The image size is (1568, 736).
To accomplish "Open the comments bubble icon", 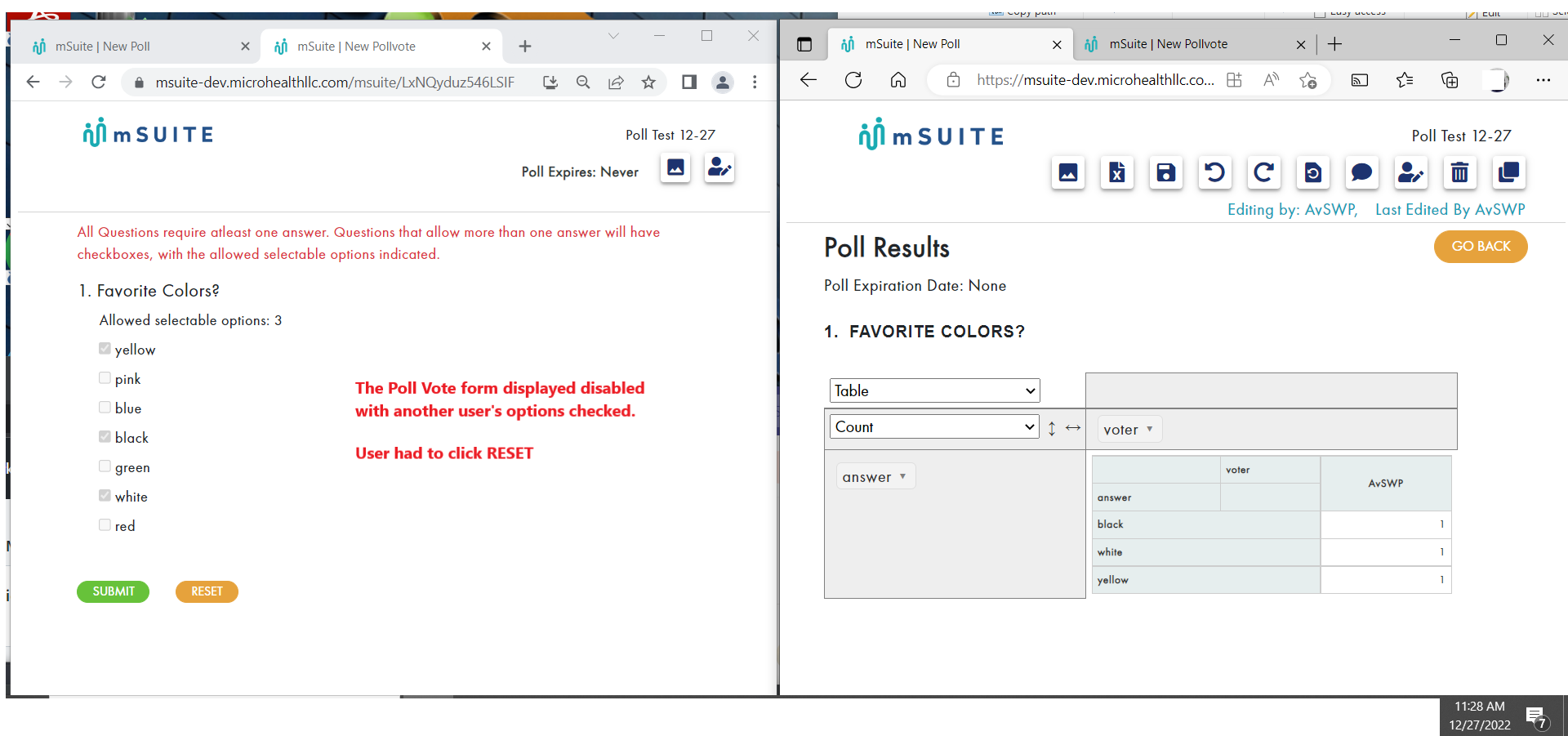I will (x=1361, y=172).
